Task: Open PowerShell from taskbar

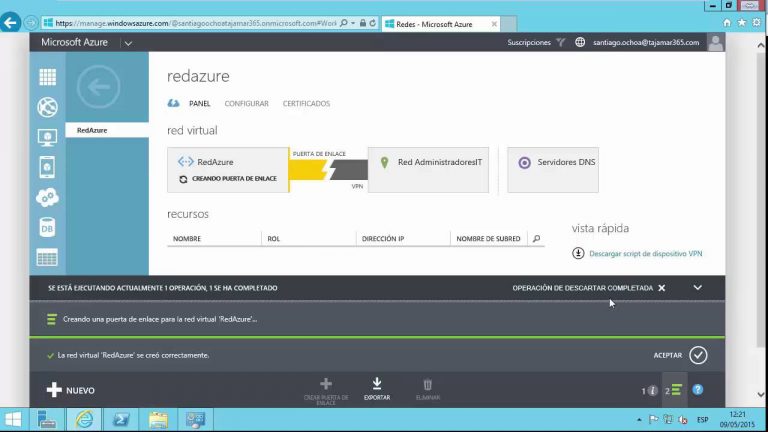Action: coord(121,419)
